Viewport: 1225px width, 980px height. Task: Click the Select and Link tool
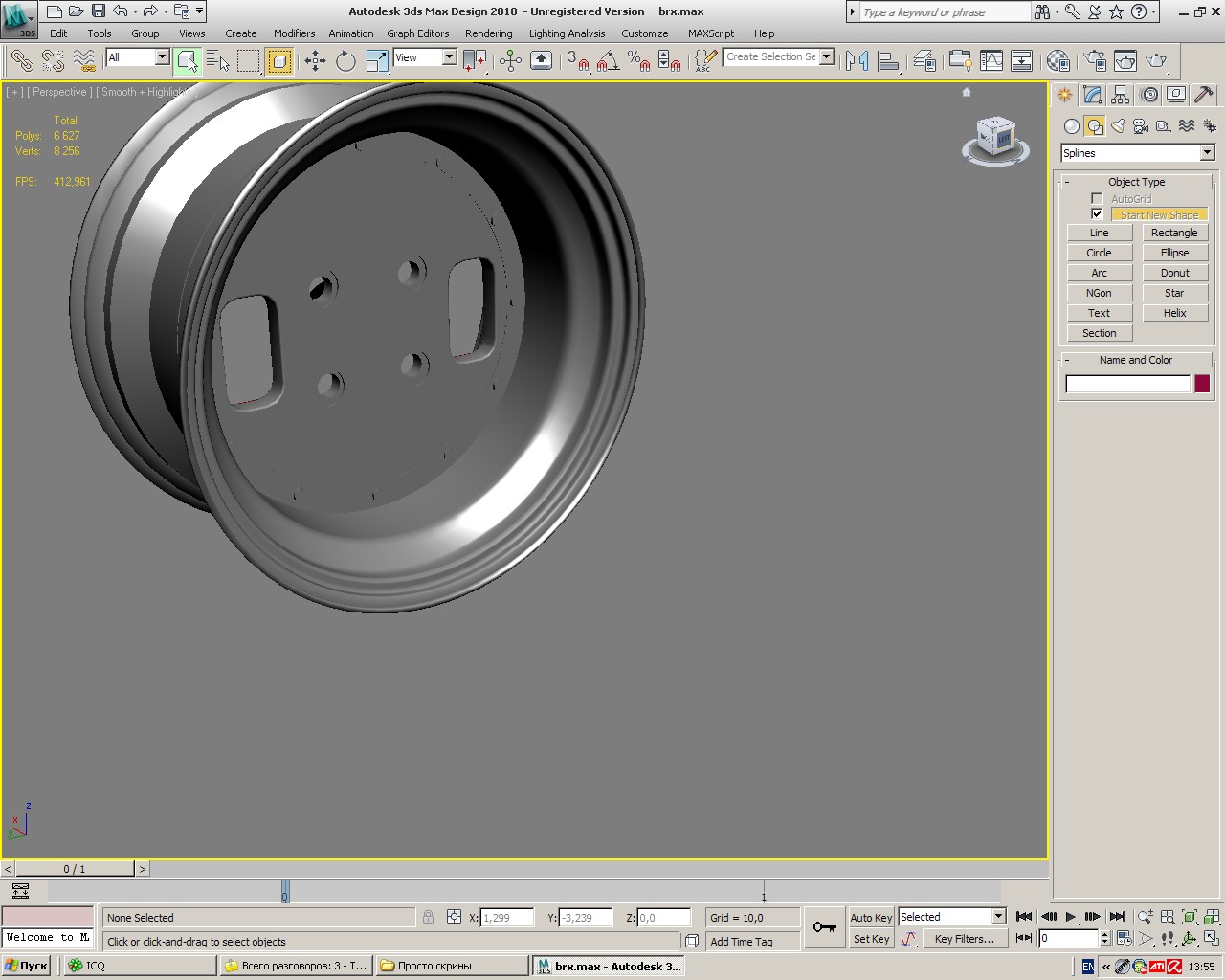pyautogui.click(x=22, y=61)
